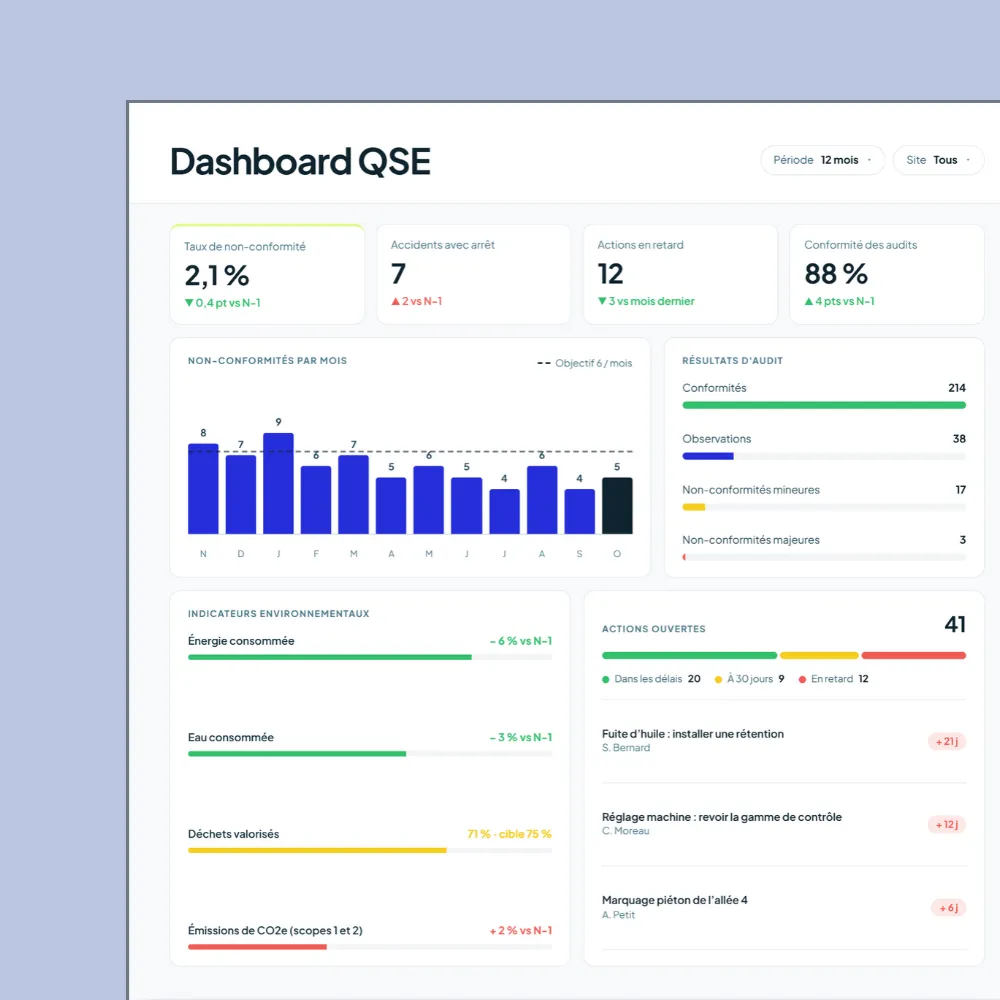Click the Dashboard QSE title
The image size is (1000, 1000).
(300, 161)
